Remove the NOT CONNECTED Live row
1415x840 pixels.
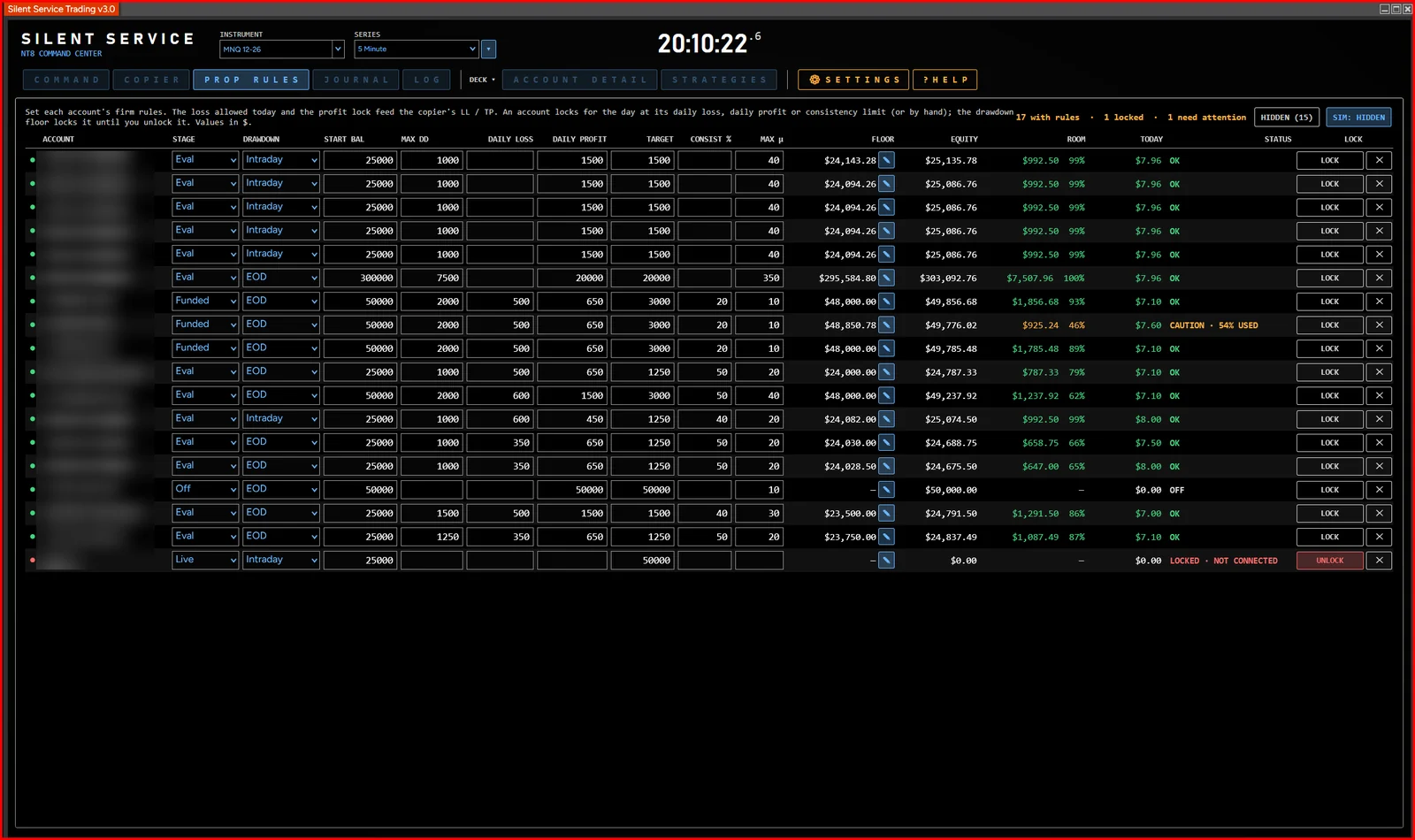[1379, 560]
